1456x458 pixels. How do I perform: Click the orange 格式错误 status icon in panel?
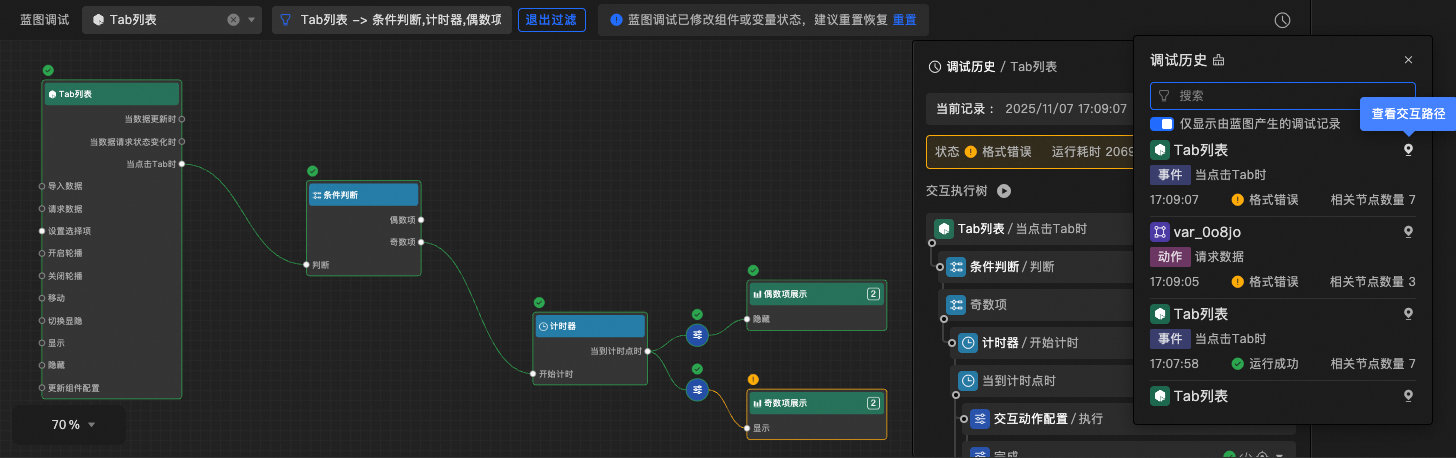pyautogui.click(x=970, y=152)
